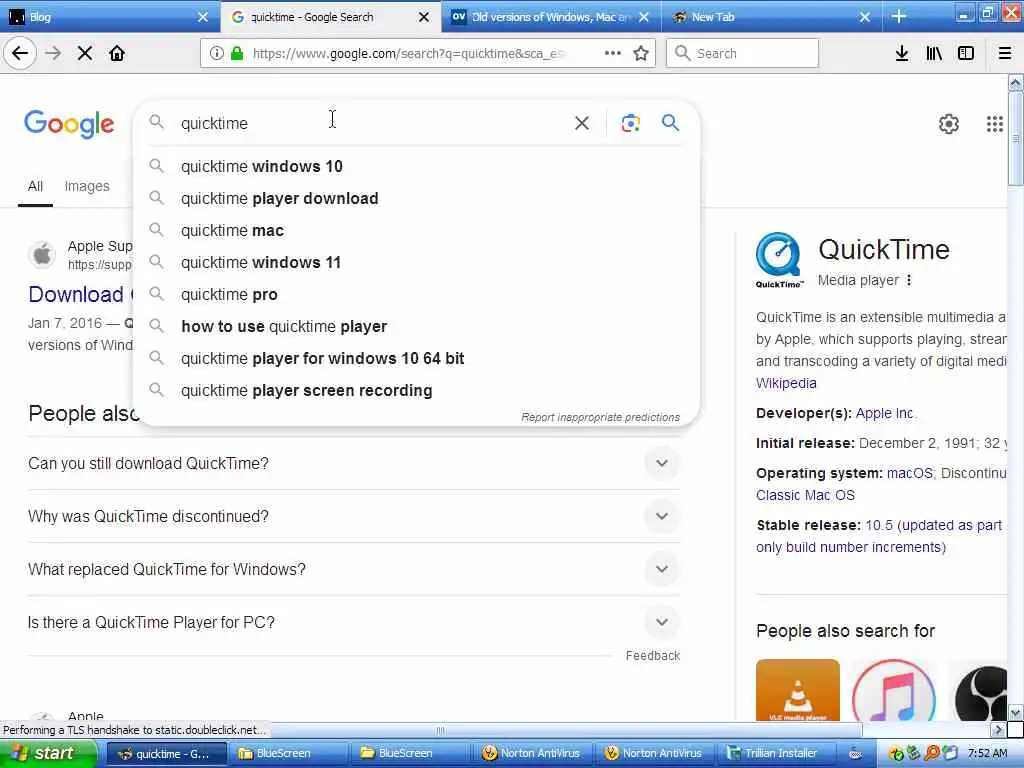Expand "Can you still download QuickTime?"
Screen dimensions: 1024x768
tap(353, 464)
